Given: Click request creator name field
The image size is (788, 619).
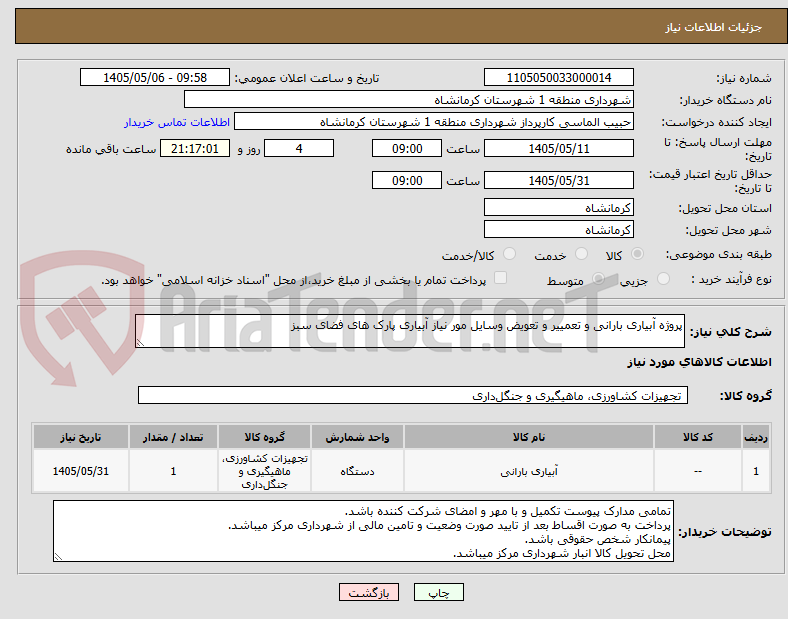Looking at the screenshot, I should pyautogui.click(x=434, y=122).
